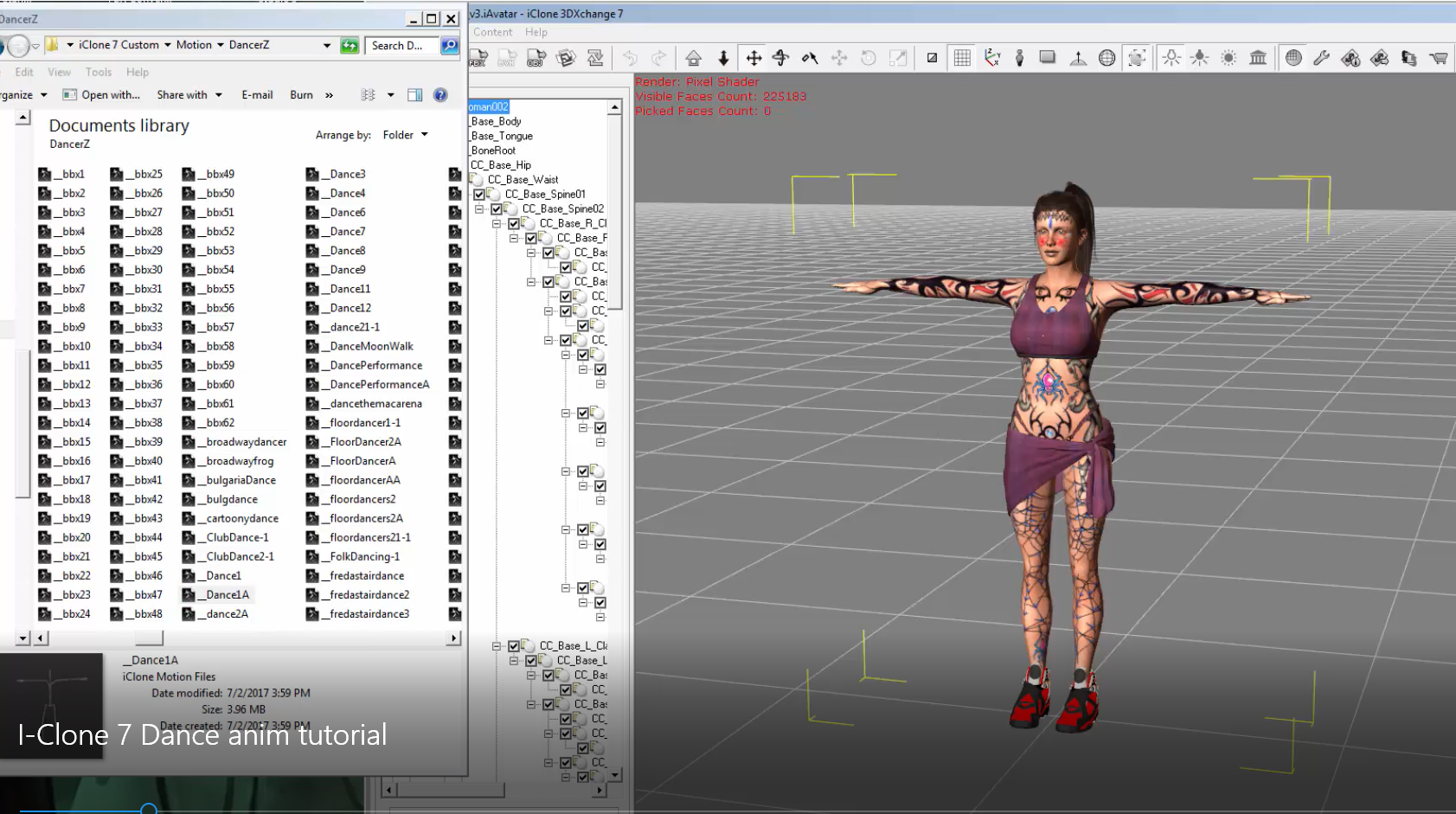Viewport: 1456px width, 814px height.
Task: Open the address bar history dropdown arrow
Action: pos(326,46)
